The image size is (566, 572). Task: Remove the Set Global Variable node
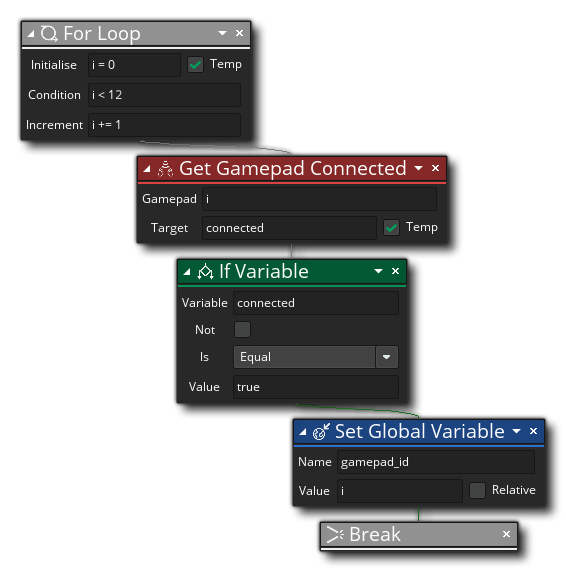(533, 431)
